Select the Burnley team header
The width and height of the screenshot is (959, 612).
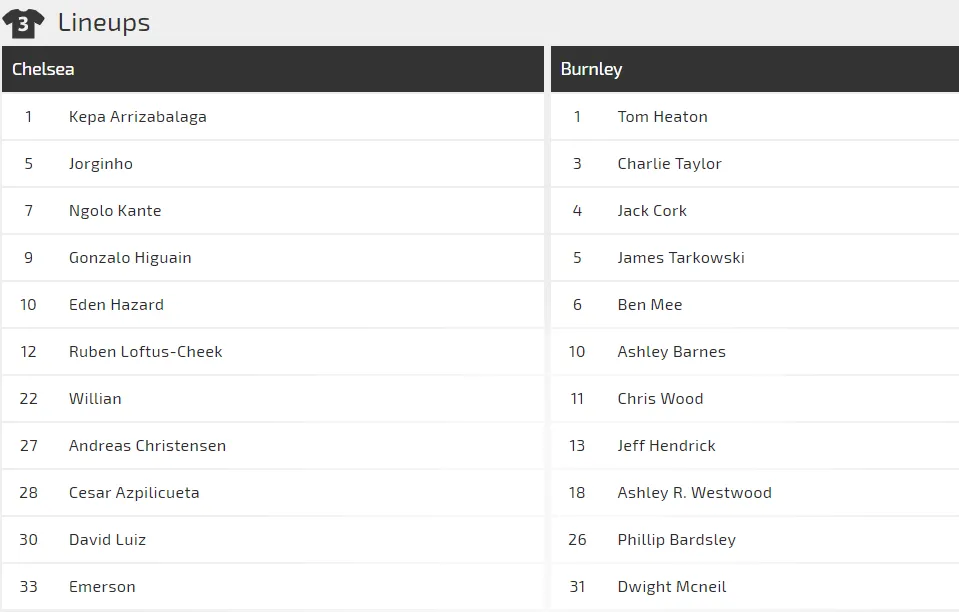tap(591, 69)
